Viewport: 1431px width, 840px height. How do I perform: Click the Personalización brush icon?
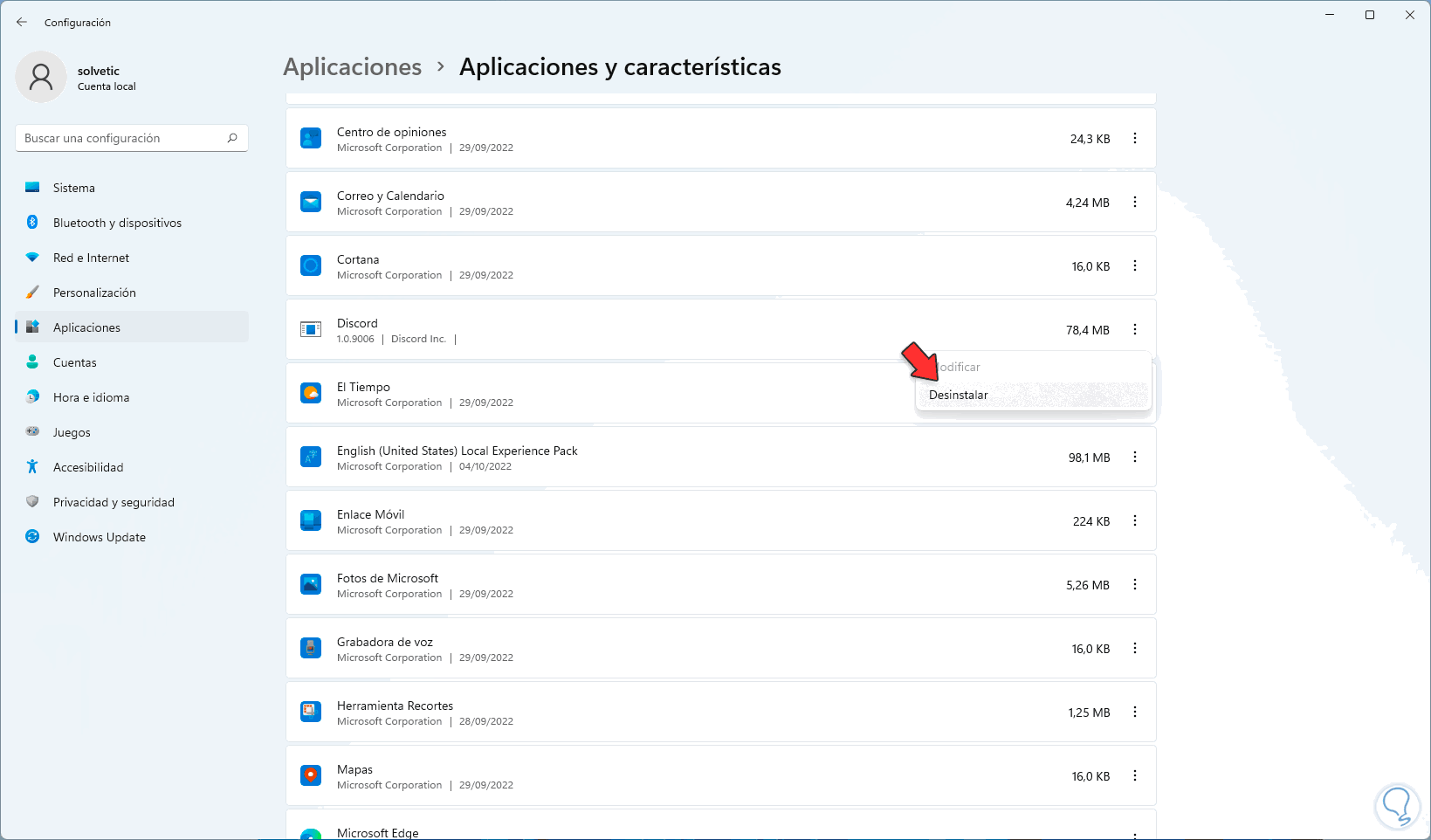pyautogui.click(x=32, y=293)
